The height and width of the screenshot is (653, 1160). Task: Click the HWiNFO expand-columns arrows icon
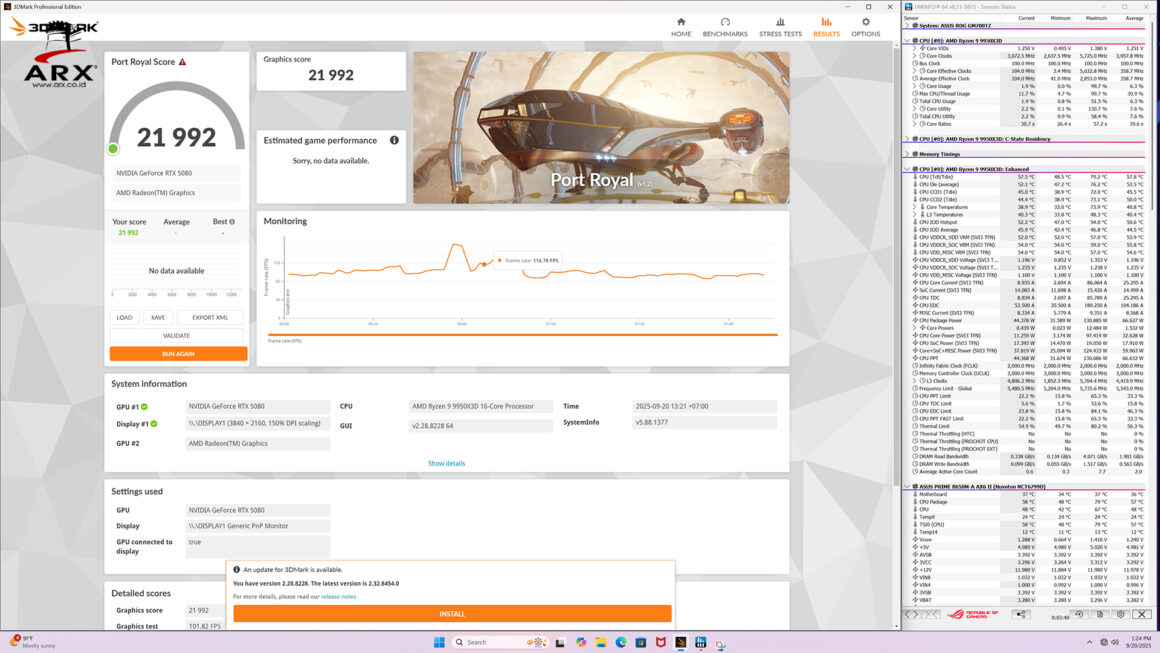tap(913, 615)
